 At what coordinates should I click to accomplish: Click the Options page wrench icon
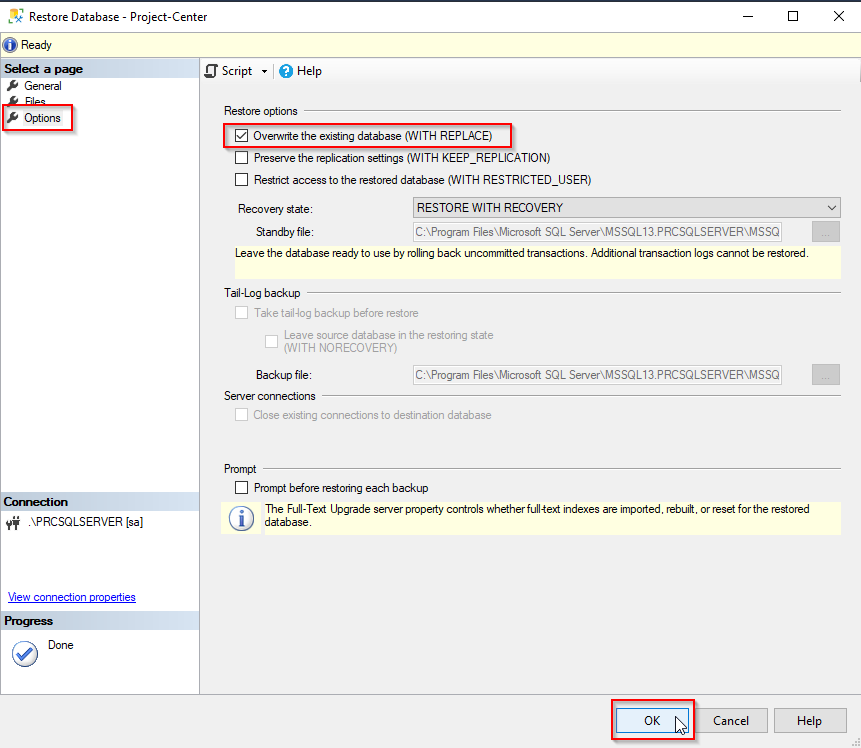(13, 118)
